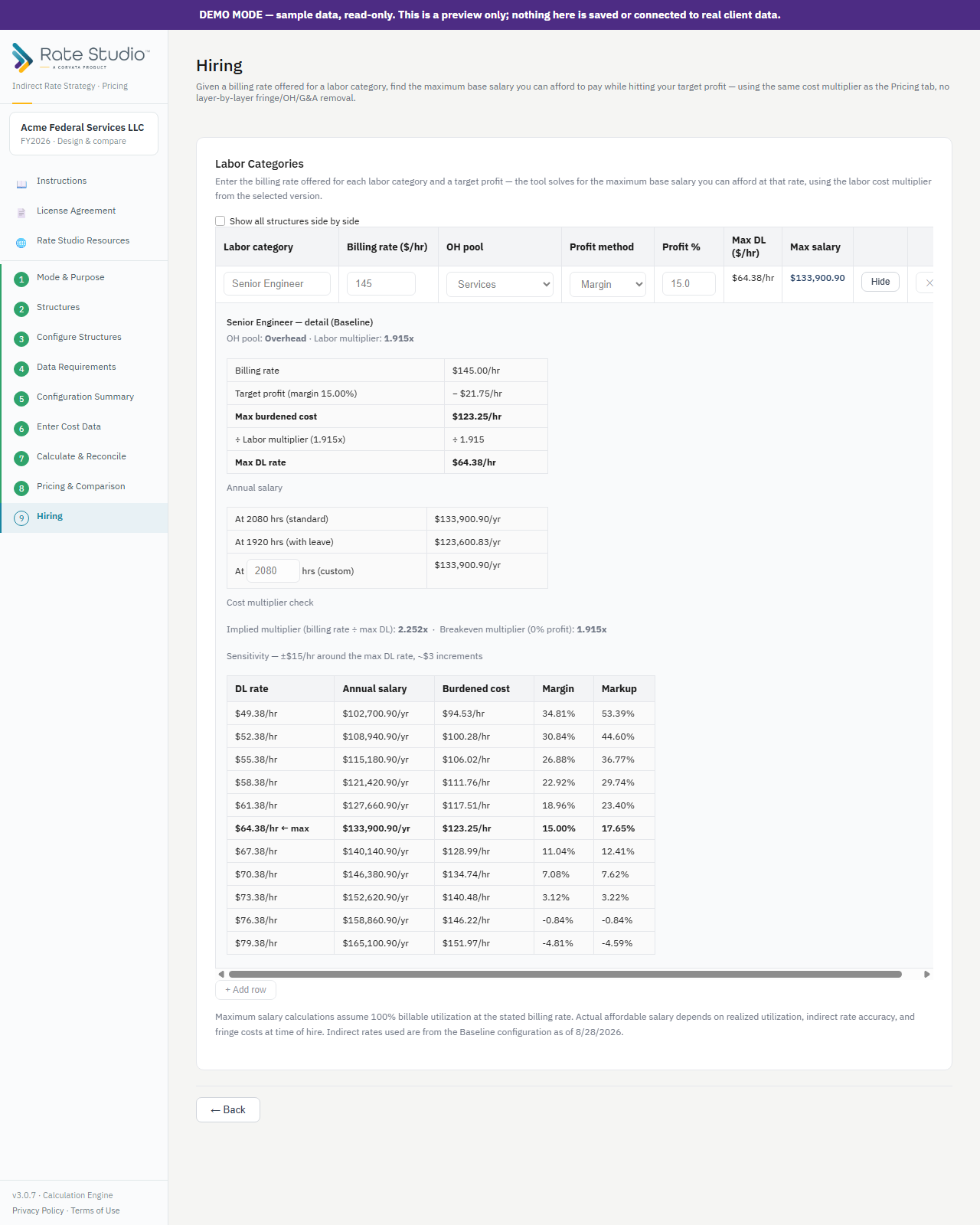Click the custom hours 2080 field

(x=273, y=571)
